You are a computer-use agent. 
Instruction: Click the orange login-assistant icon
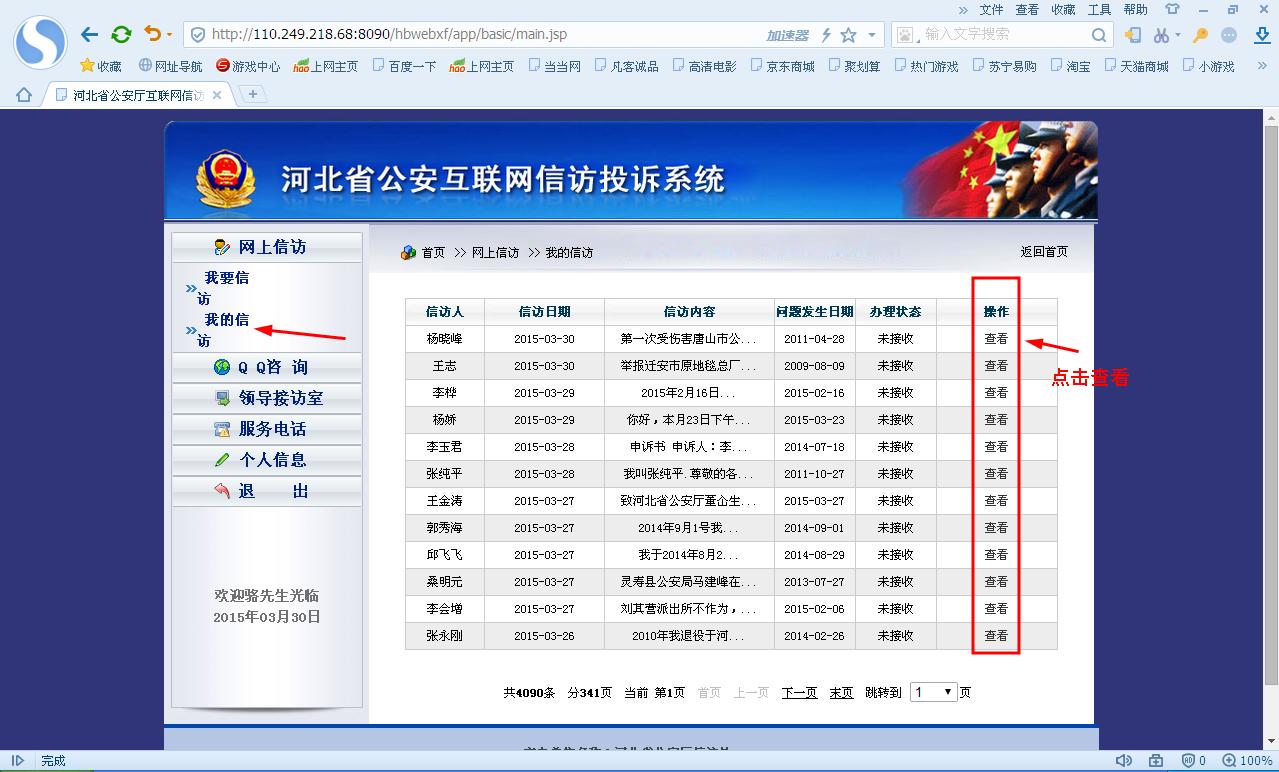pyautogui.click(x=1133, y=35)
